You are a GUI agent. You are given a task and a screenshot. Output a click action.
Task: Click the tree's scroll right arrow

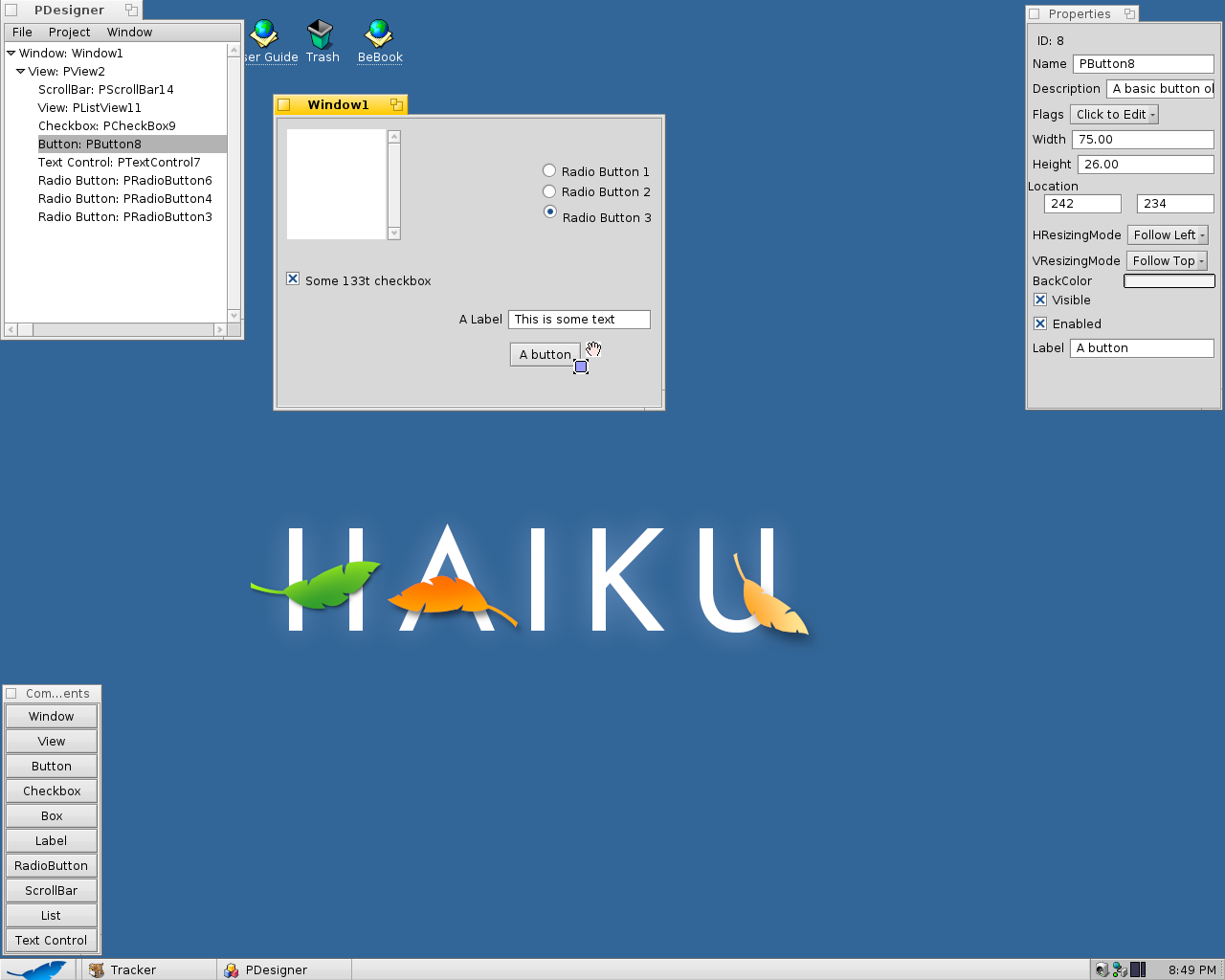219,329
